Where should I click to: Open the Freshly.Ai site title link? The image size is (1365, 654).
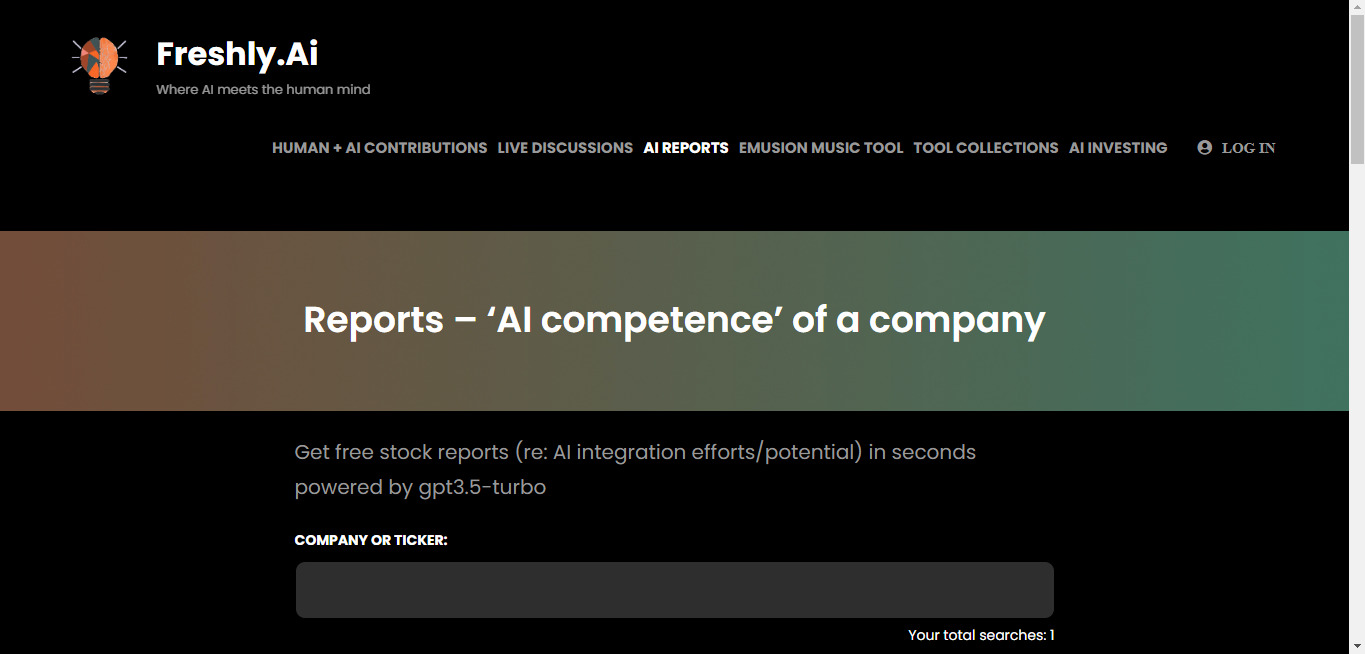237,54
